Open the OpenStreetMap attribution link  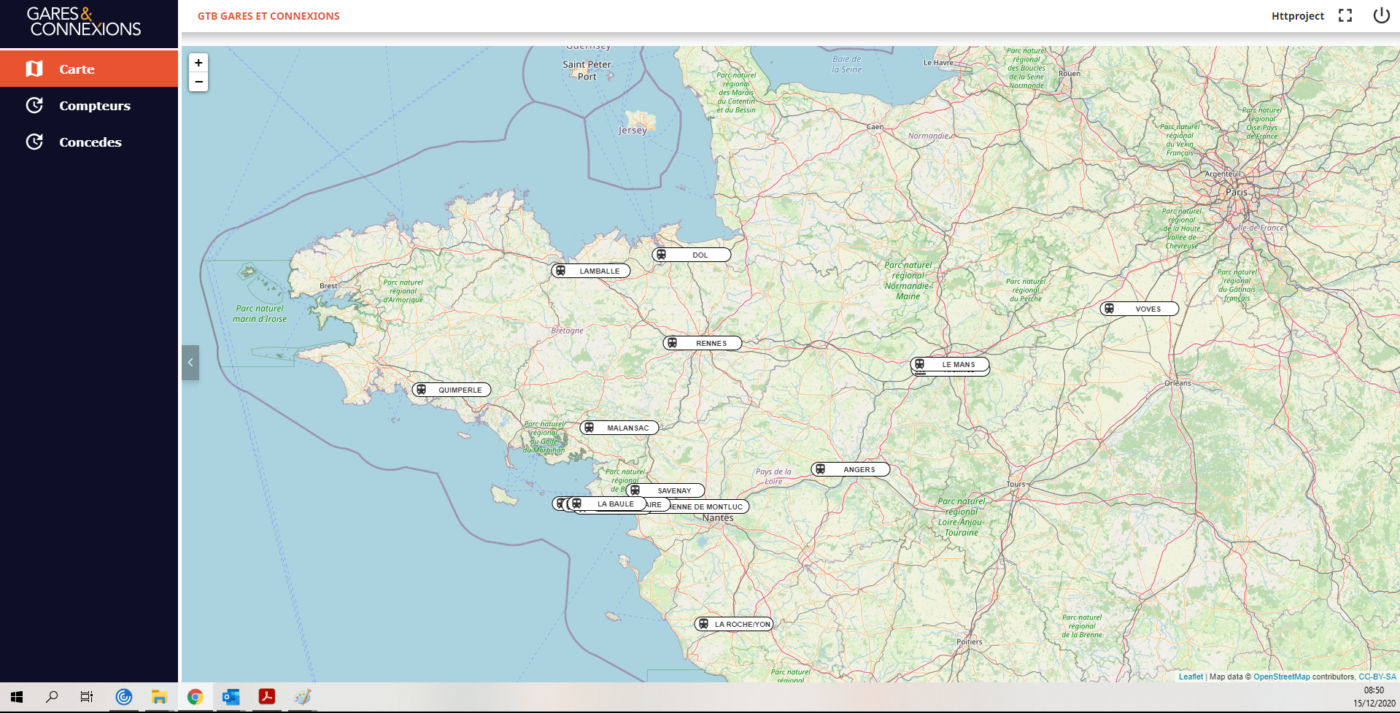1282,677
